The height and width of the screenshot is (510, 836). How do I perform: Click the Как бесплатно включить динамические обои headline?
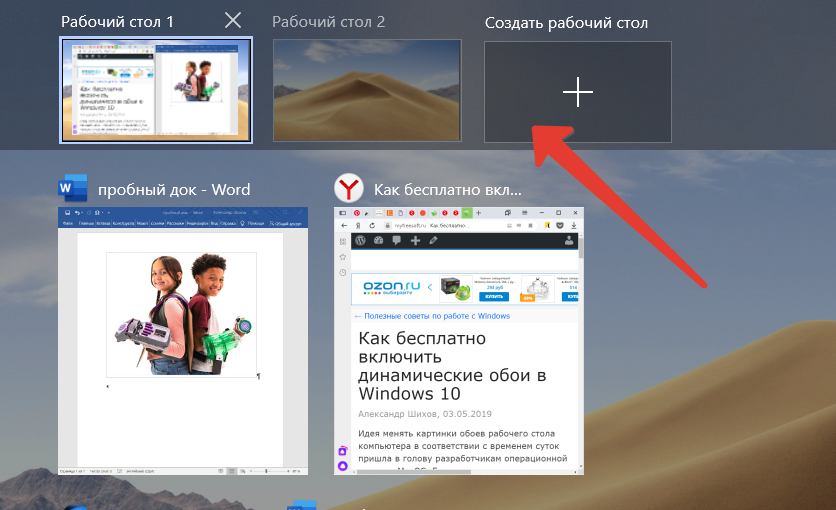click(452, 366)
